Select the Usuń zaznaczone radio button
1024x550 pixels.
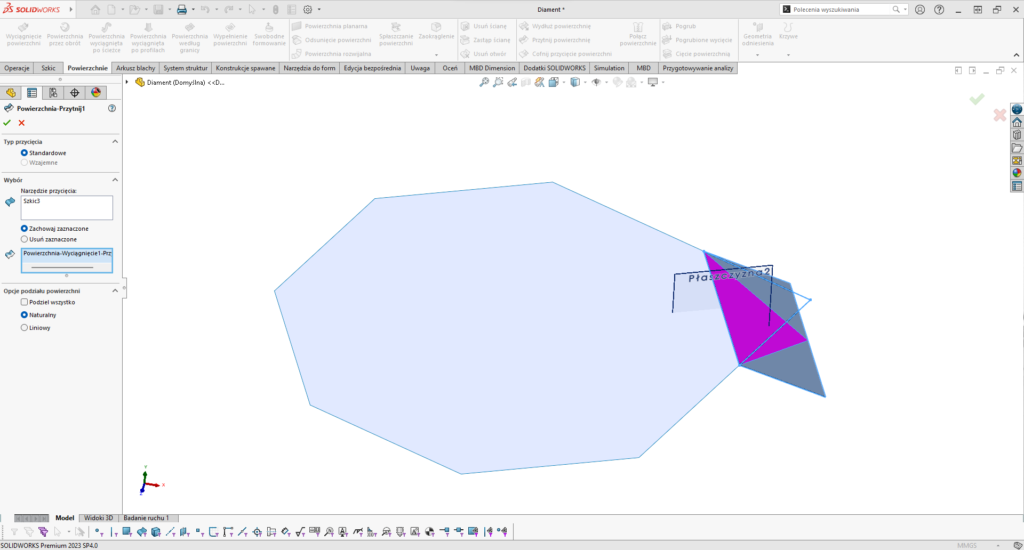tap(25, 239)
